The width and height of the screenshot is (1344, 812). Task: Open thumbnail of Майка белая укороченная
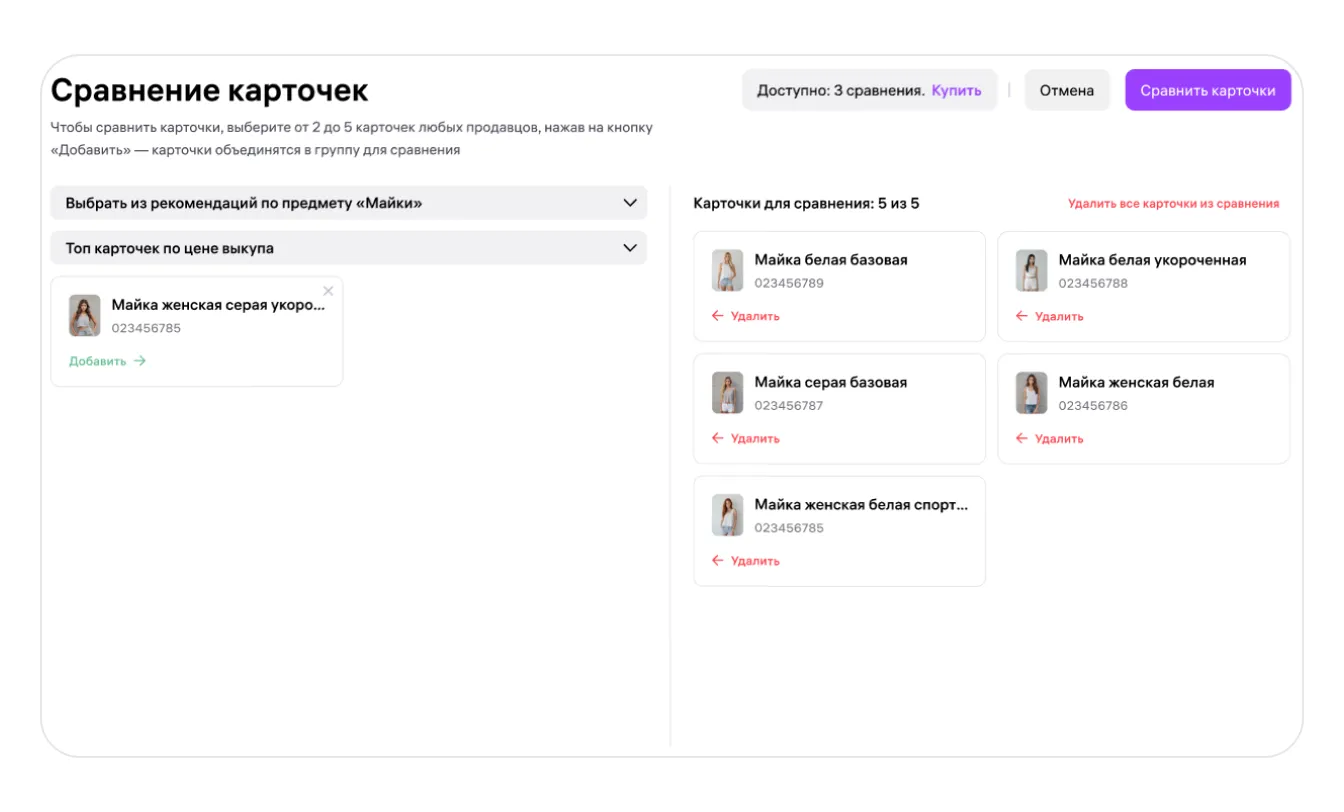[x=1031, y=271]
